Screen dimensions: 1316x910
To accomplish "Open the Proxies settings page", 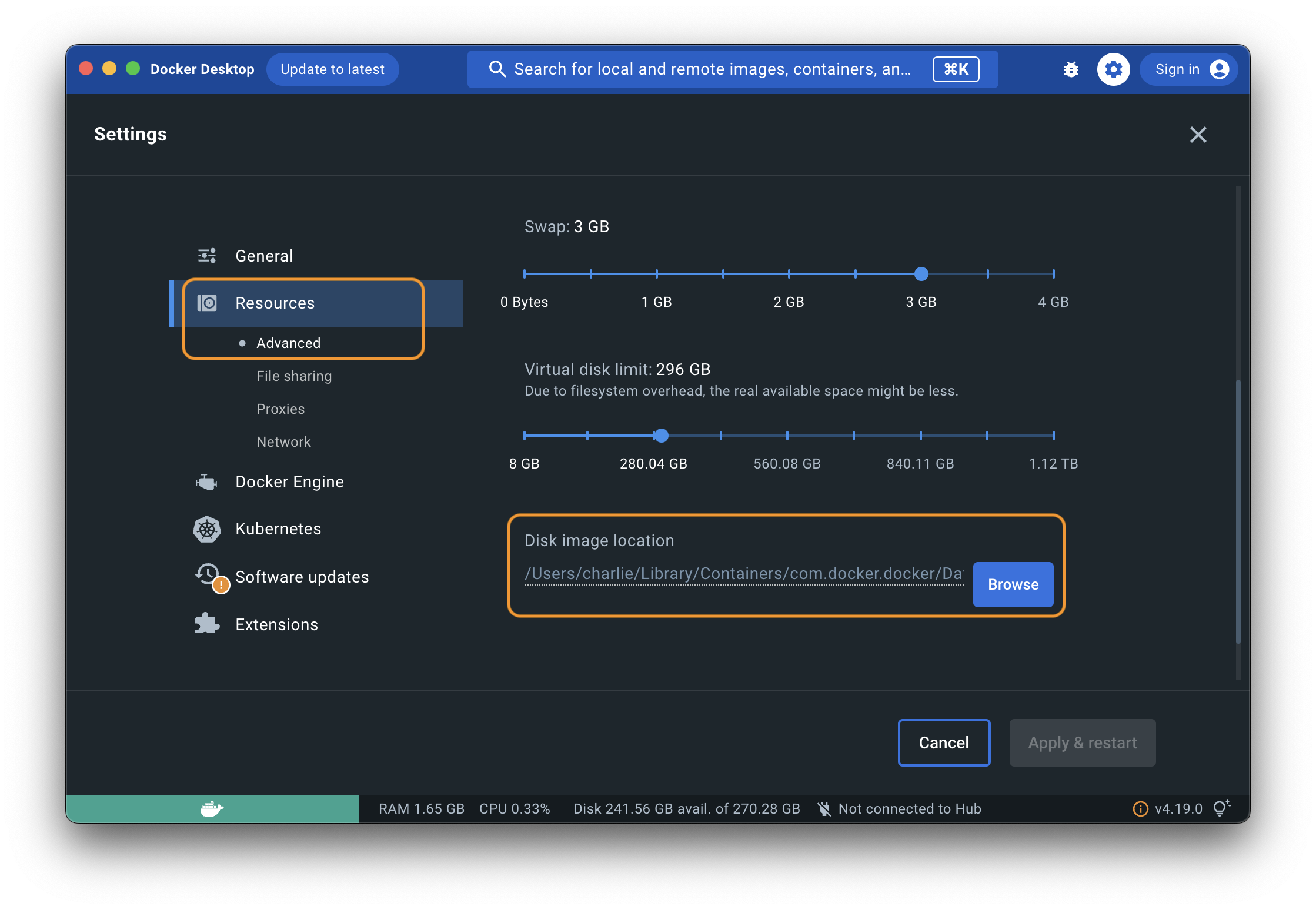I will (280, 409).
